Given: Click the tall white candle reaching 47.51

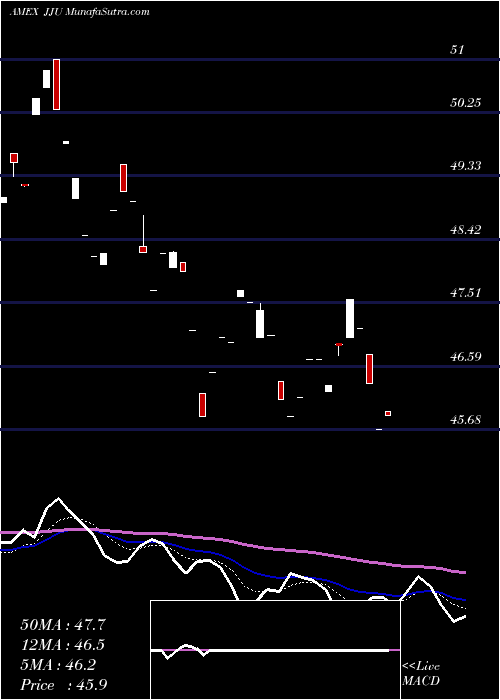Looking at the screenshot, I should click(350, 318).
